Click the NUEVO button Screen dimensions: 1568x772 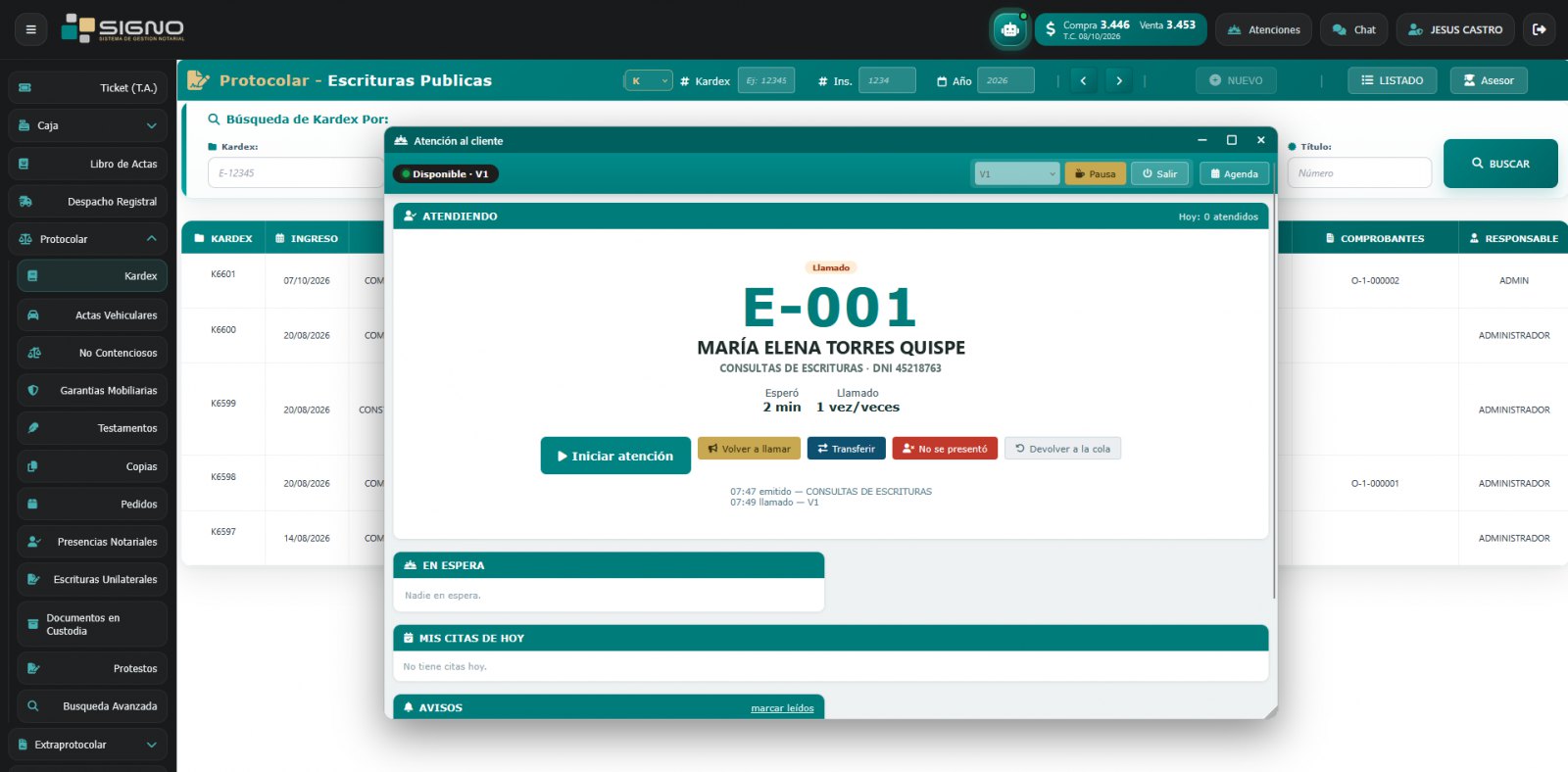click(x=1236, y=80)
